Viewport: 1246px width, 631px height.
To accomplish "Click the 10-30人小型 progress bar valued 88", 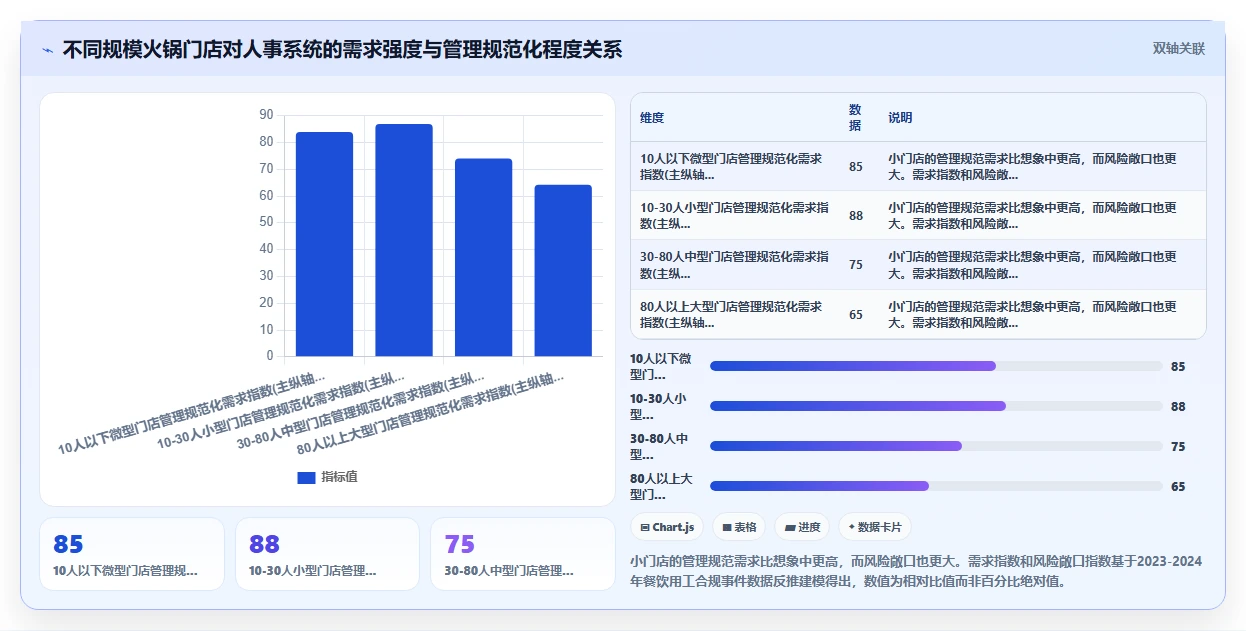I will [936, 406].
